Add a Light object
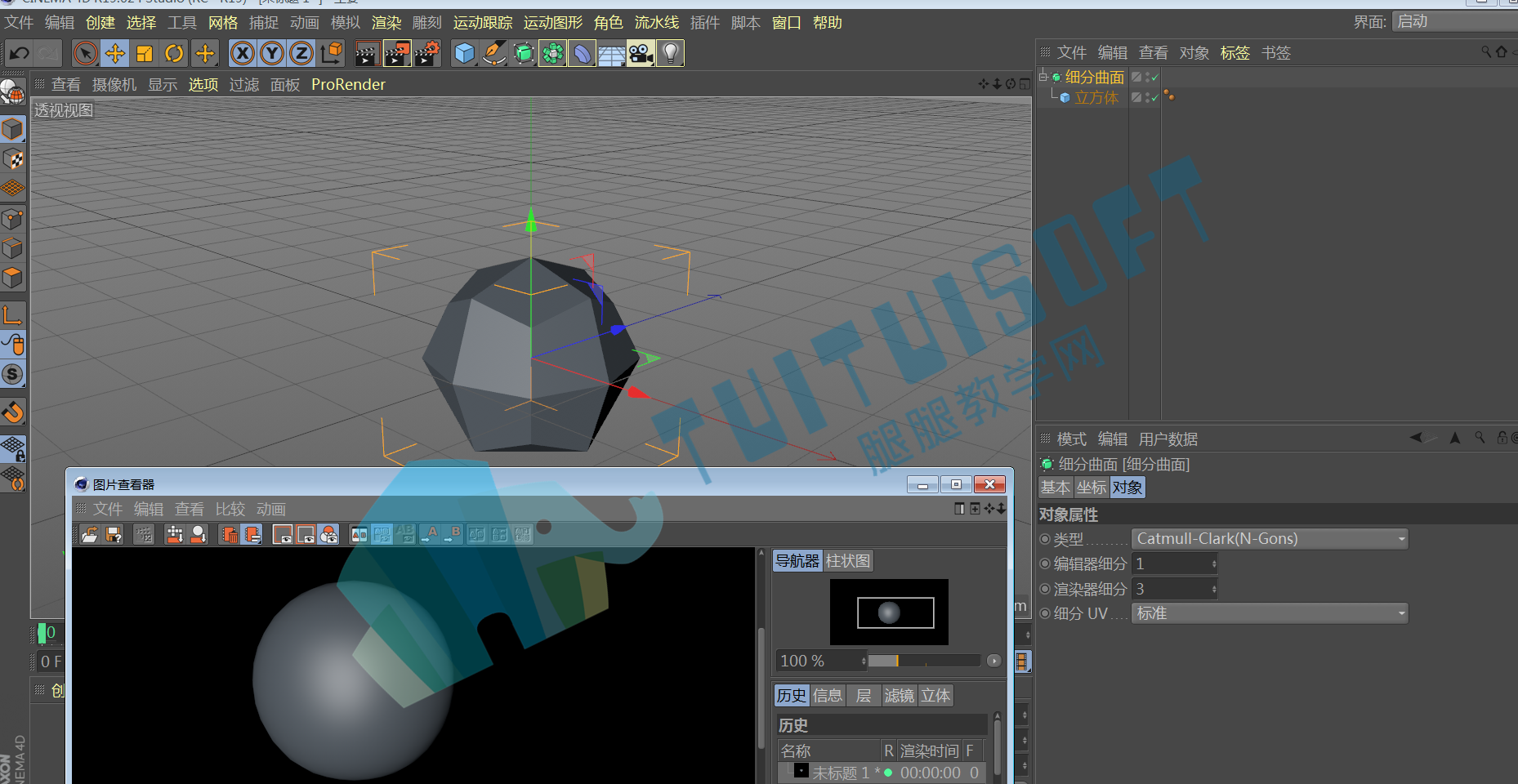The image size is (1518, 784). tap(671, 54)
